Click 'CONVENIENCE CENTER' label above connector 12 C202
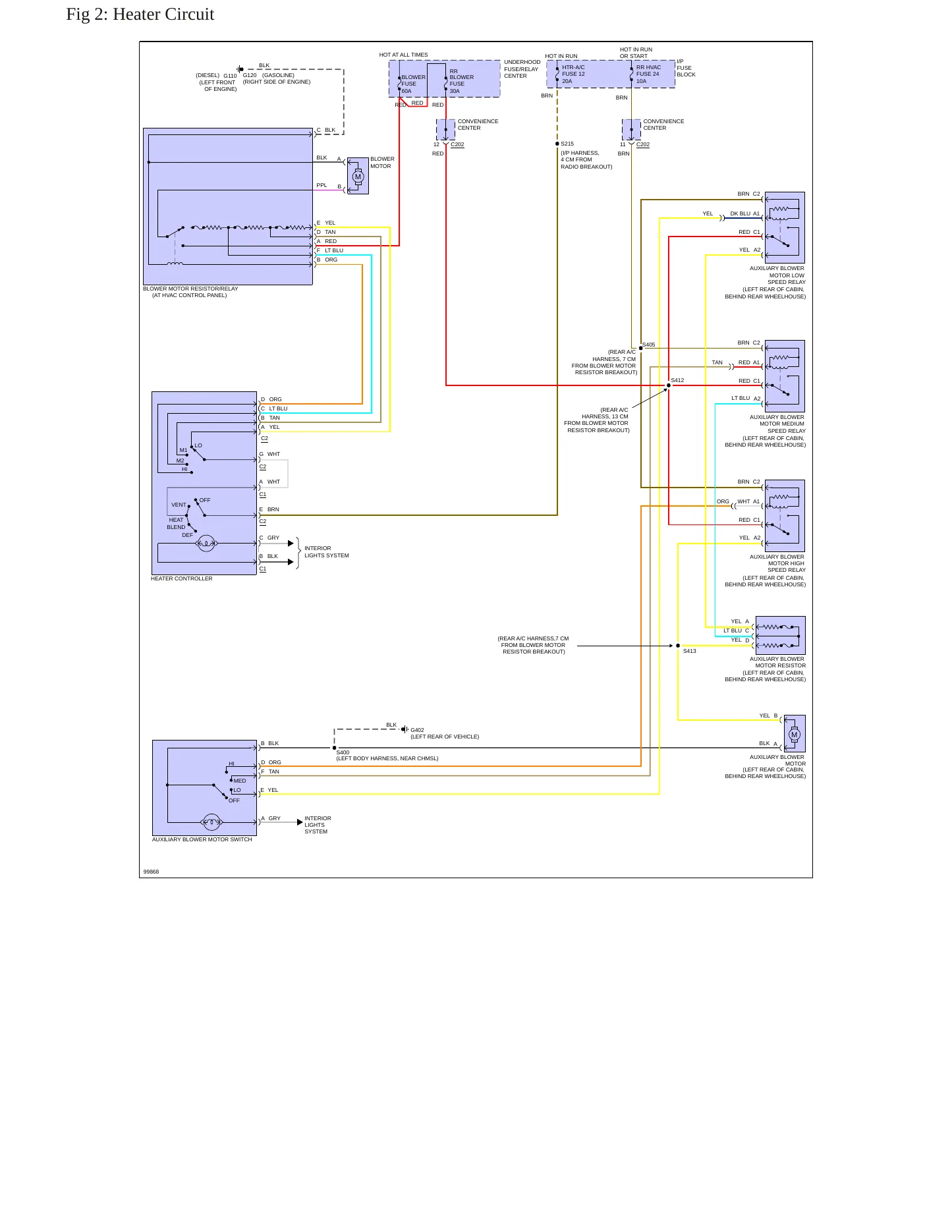 [x=478, y=125]
